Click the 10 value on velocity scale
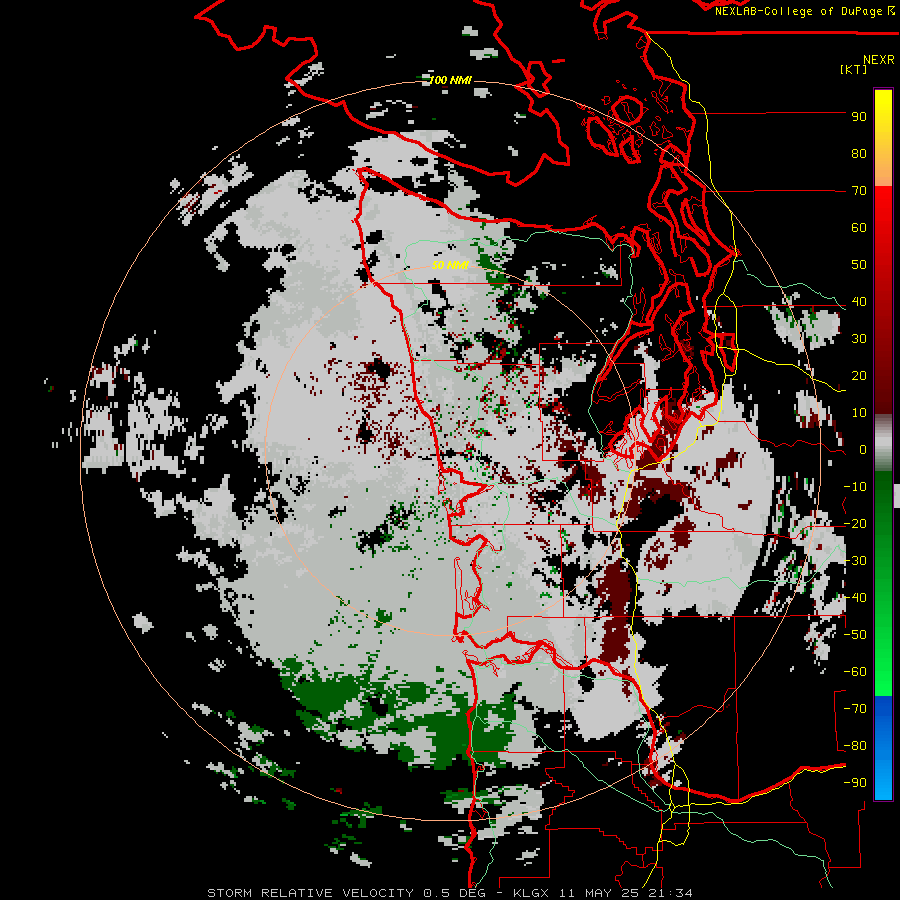This screenshot has width=900, height=900. click(x=859, y=413)
